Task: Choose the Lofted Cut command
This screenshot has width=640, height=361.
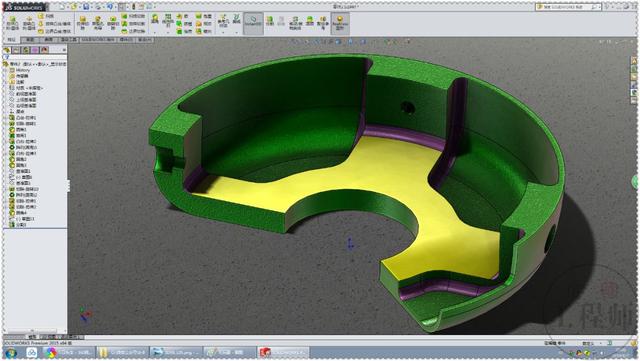Action: pos(133,24)
